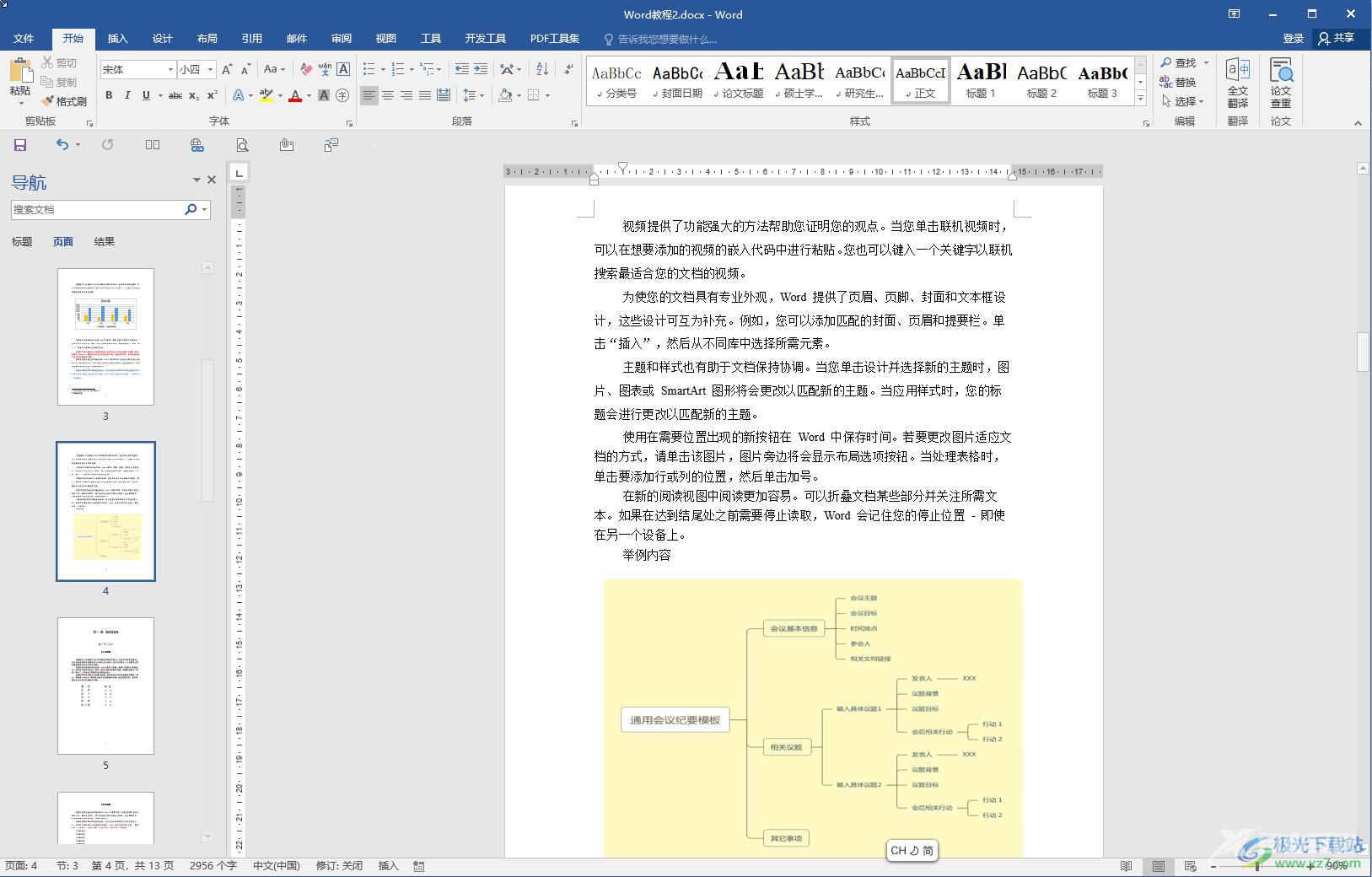The image size is (1372, 877).
Task: Open the phonetic guide (wén) tool
Action: 325,69
